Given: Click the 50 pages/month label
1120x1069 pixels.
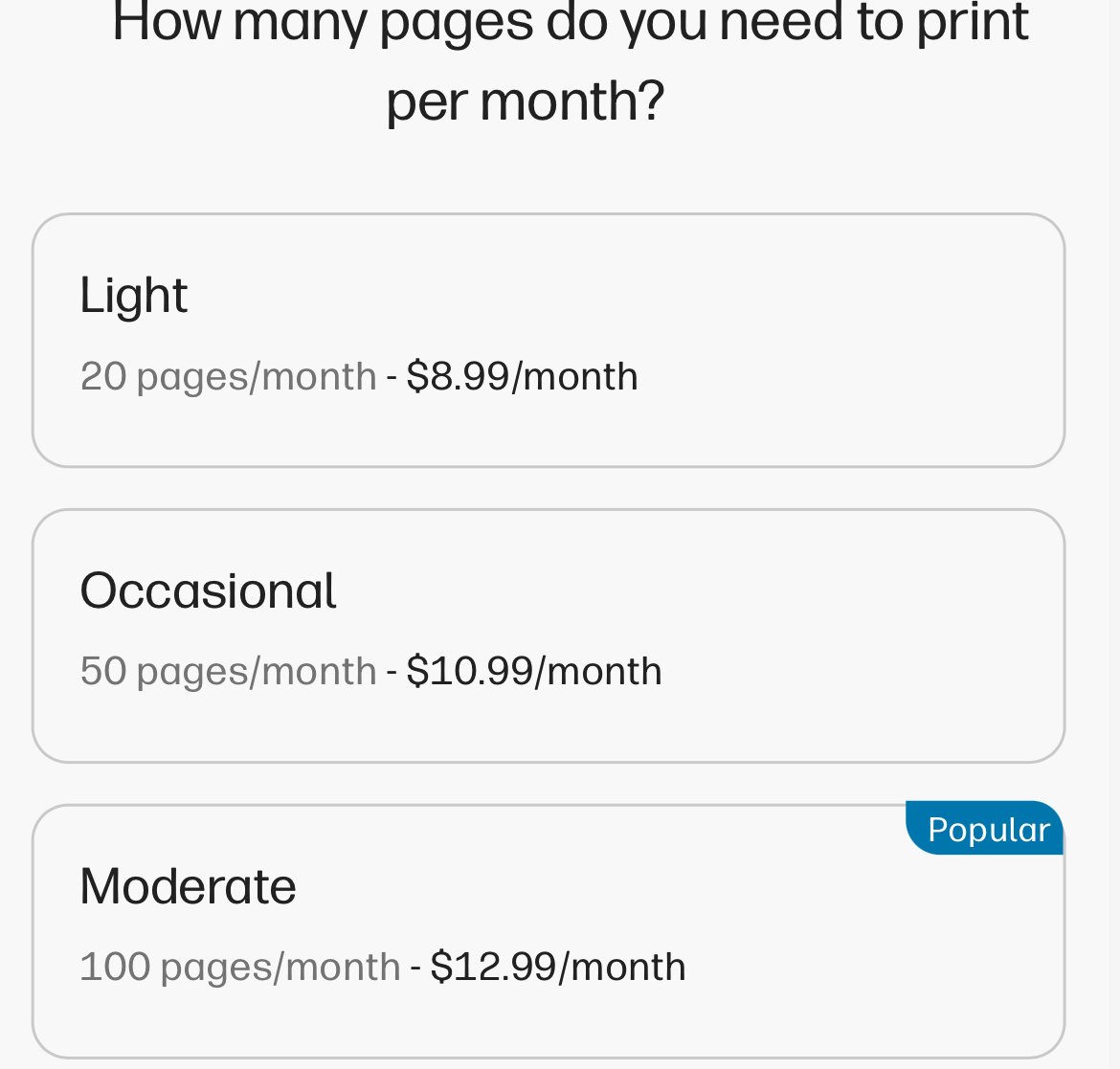Looking at the screenshot, I should [x=229, y=672].
